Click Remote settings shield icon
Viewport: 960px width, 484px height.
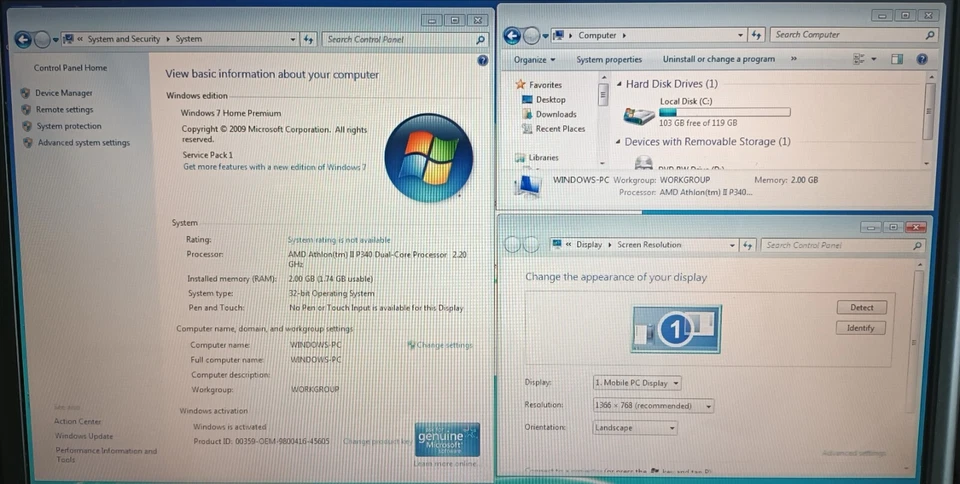pyautogui.click(x=26, y=110)
